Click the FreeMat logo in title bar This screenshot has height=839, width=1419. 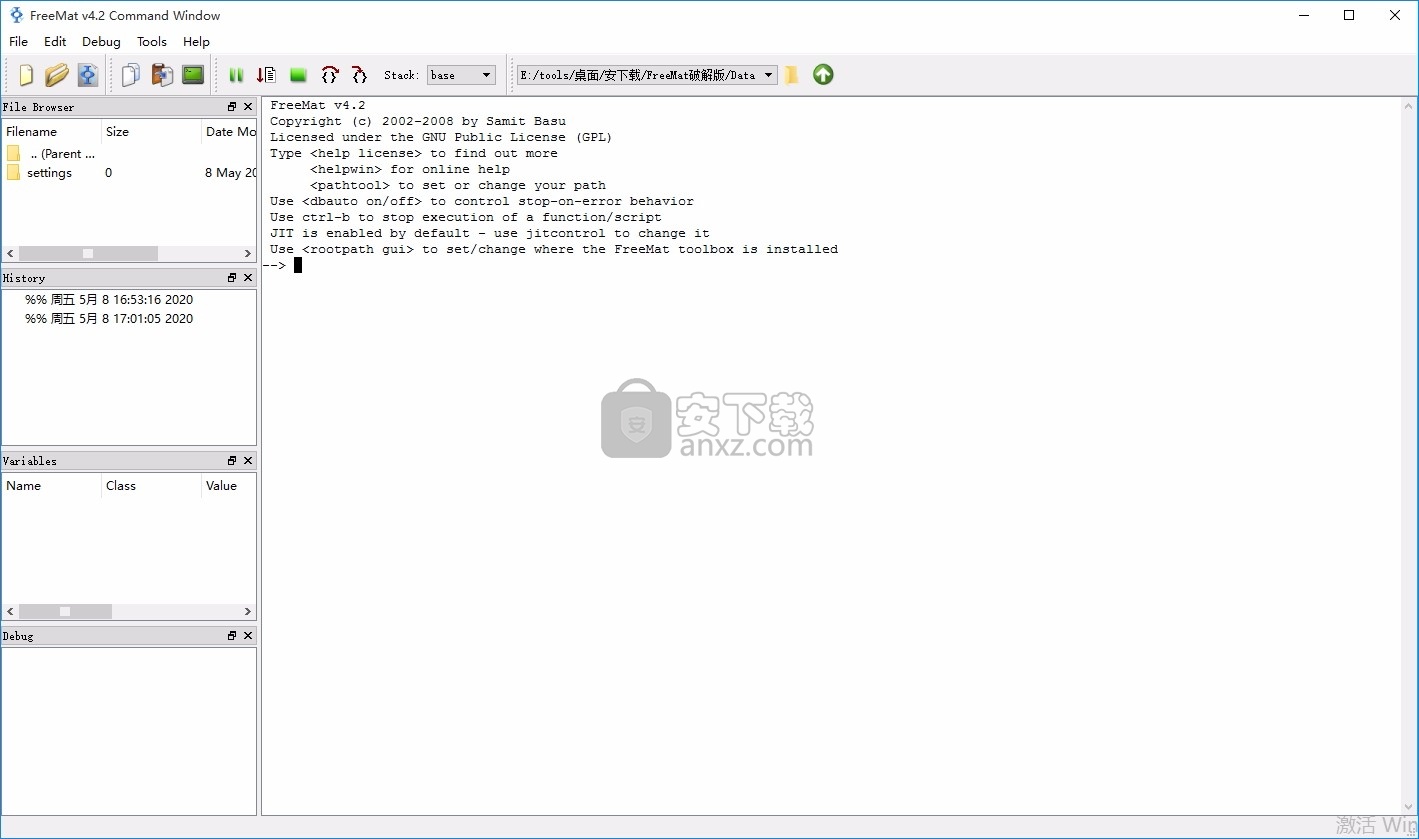pyautogui.click(x=16, y=15)
